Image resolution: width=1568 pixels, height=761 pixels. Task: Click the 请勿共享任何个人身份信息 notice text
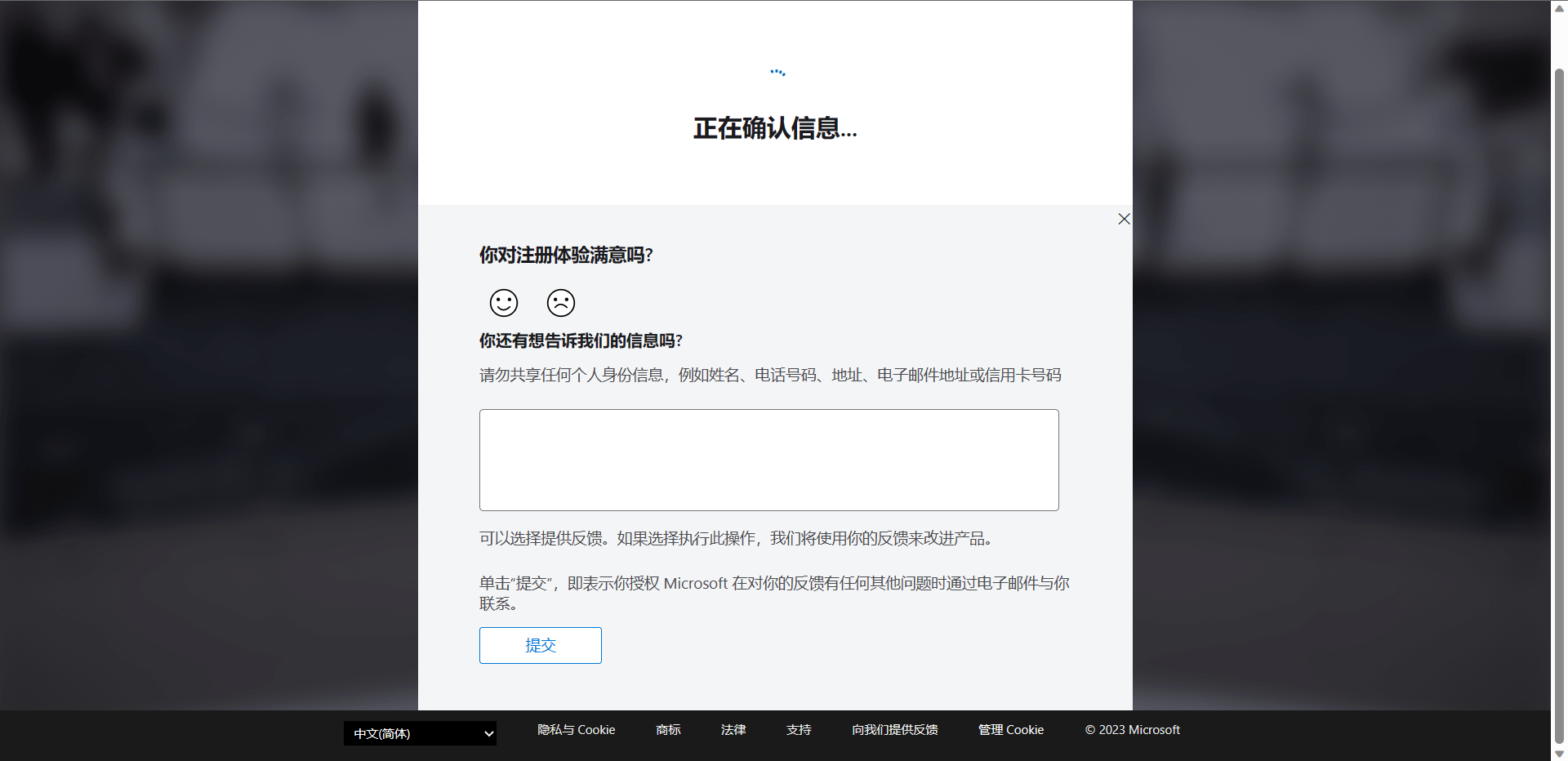pos(769,375)
